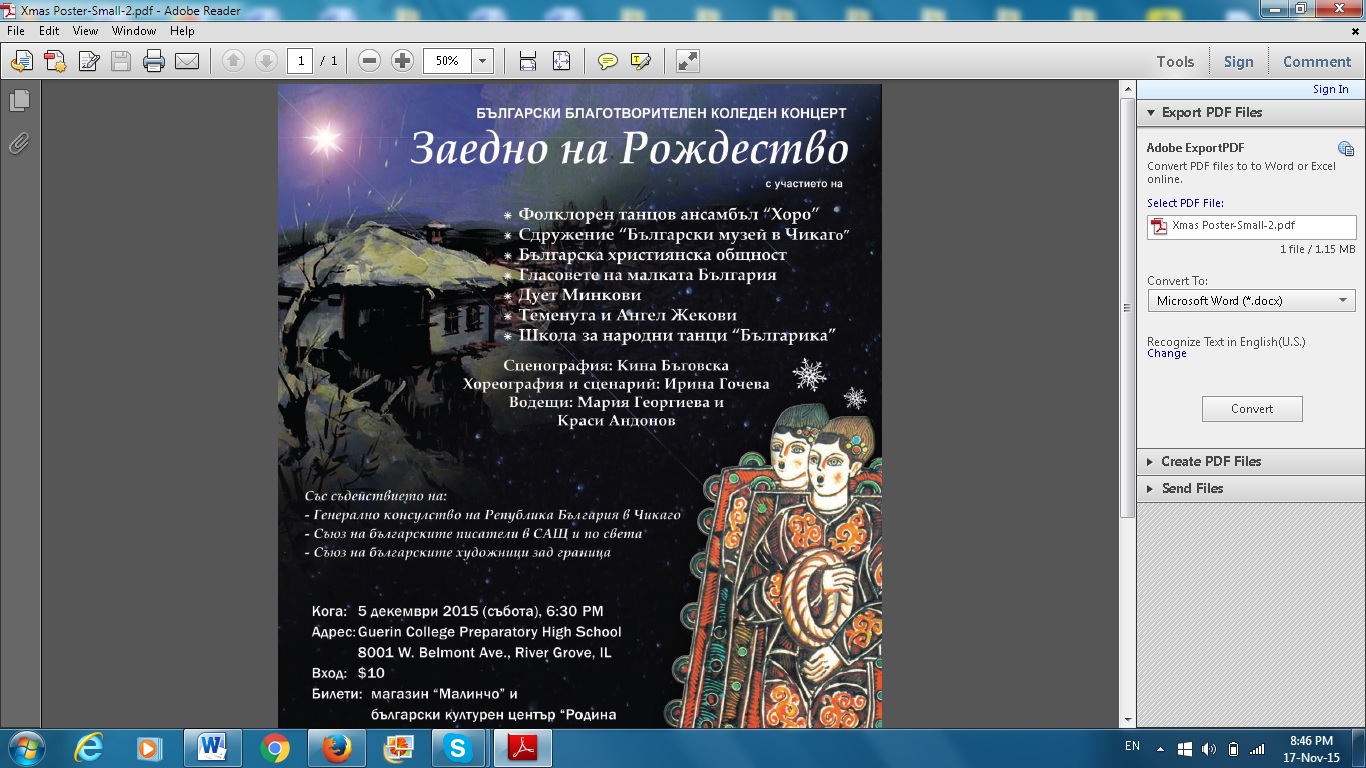Click the Convert button
The height and width of the screenshot is (768, 1366).
point(1252,409)
